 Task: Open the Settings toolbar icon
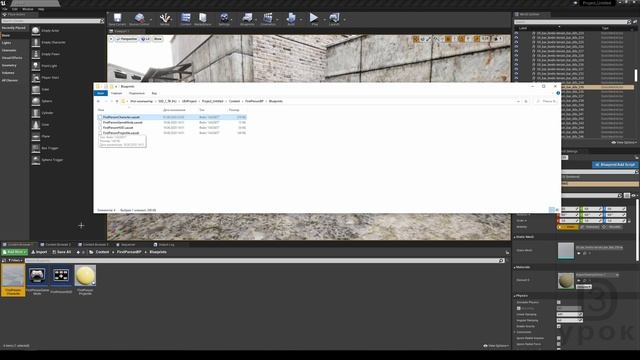coord(224,19)
